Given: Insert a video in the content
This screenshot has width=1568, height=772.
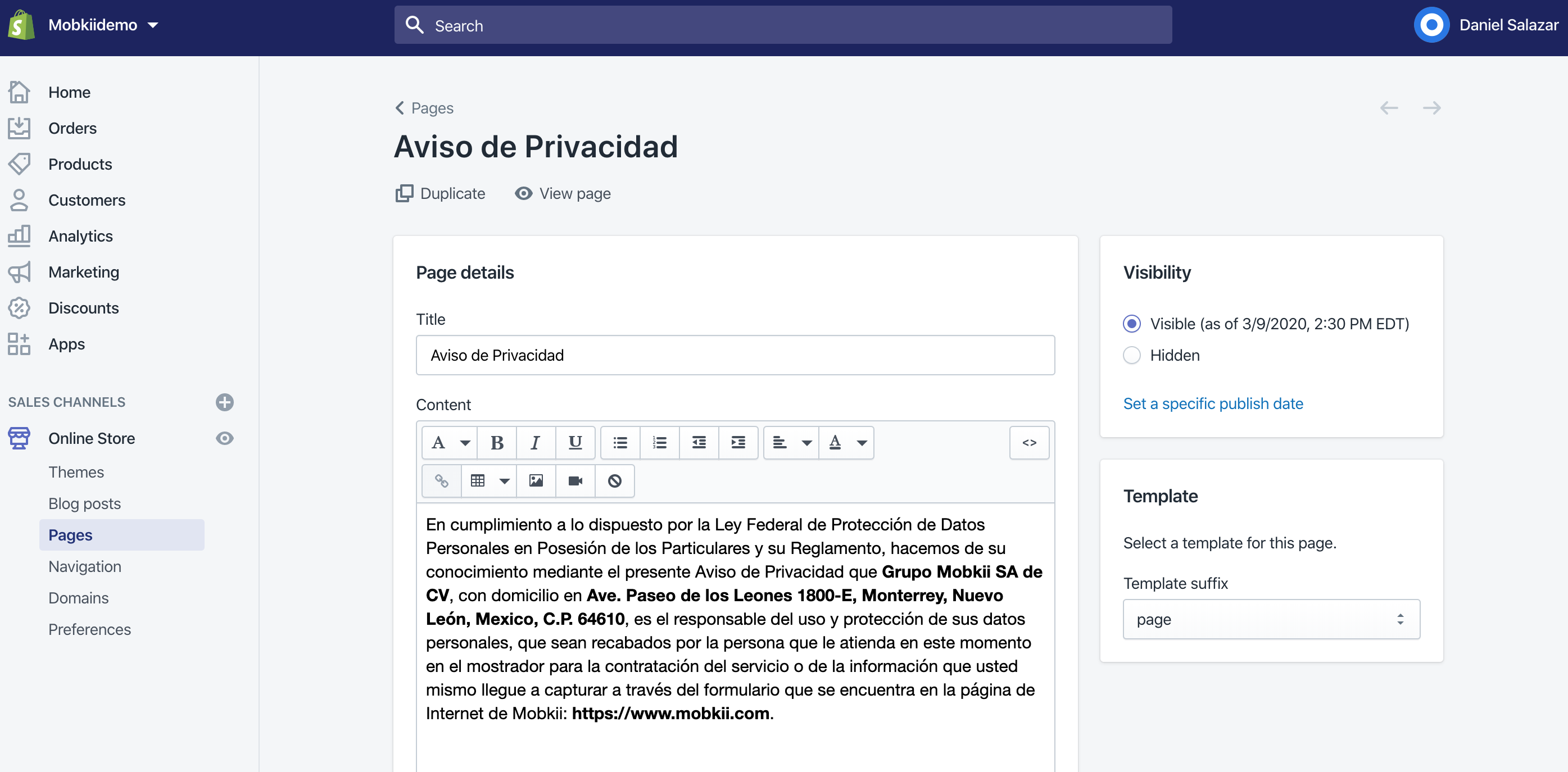Looking at the screenshot, I should click(575, 481).
